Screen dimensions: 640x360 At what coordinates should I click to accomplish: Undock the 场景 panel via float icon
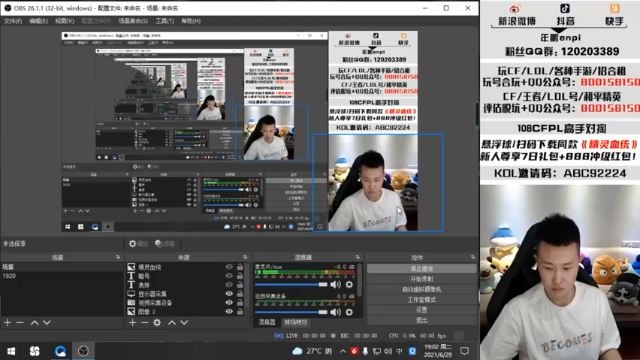[x=118, y=257]
